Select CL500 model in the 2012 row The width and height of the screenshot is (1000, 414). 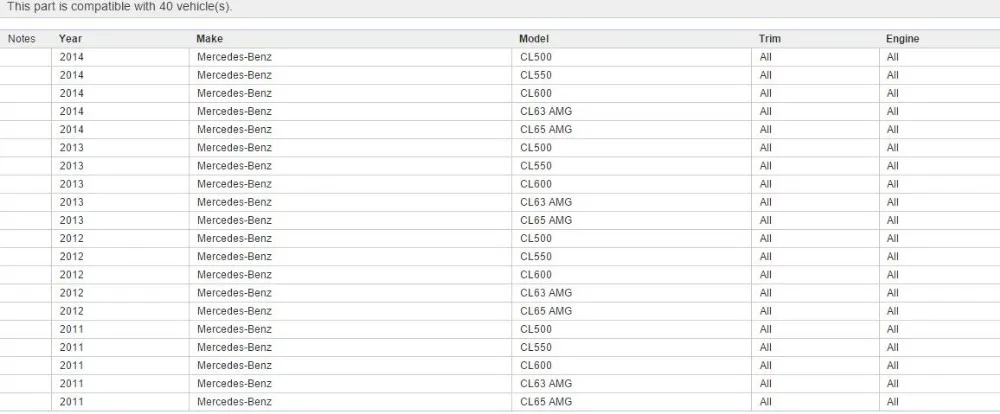536,239
